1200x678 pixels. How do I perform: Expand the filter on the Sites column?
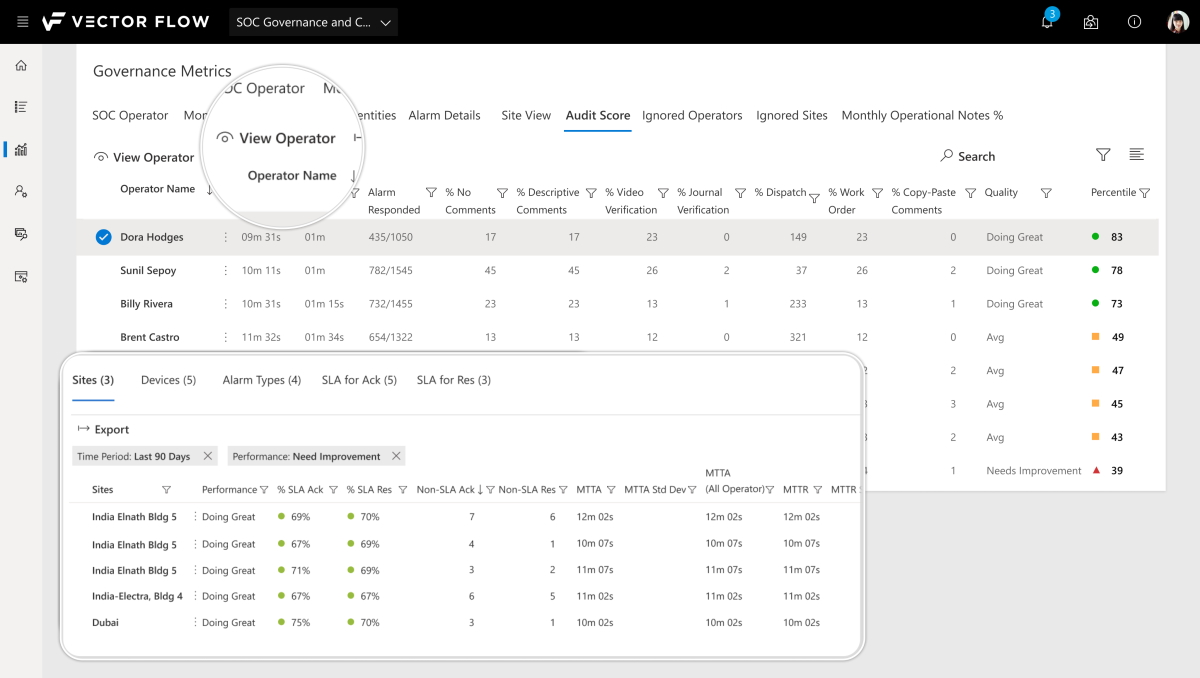pos(166,490)
